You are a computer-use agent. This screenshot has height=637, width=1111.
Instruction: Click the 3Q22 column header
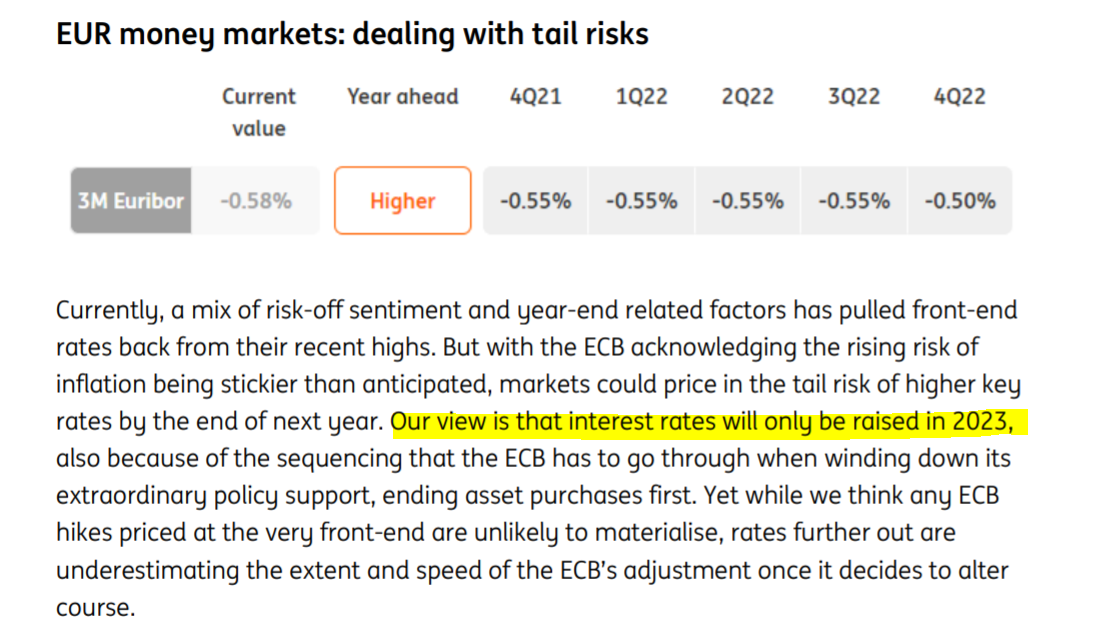point(853,97)
